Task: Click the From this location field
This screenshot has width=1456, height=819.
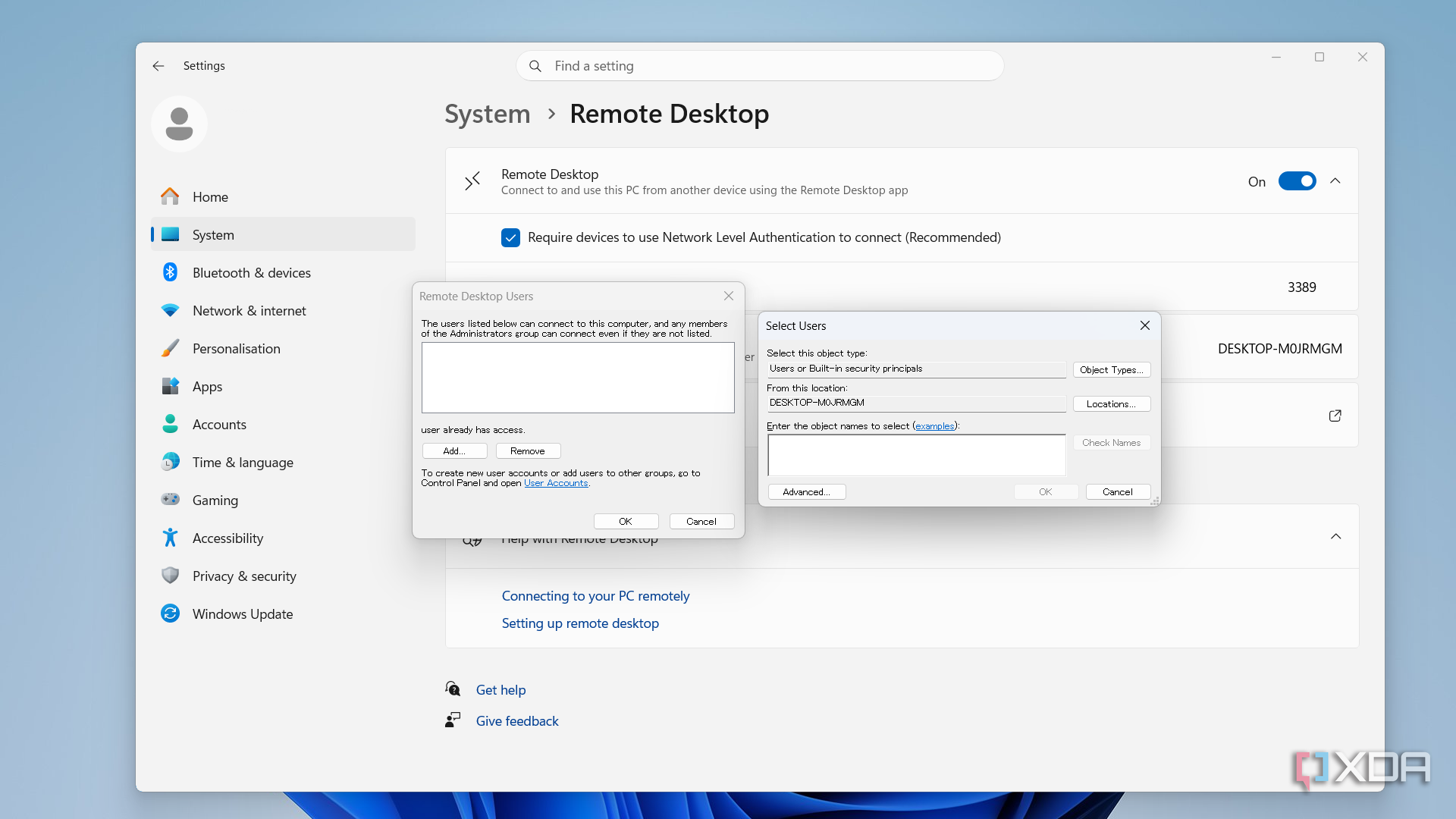Action: [x=917, y=403]
